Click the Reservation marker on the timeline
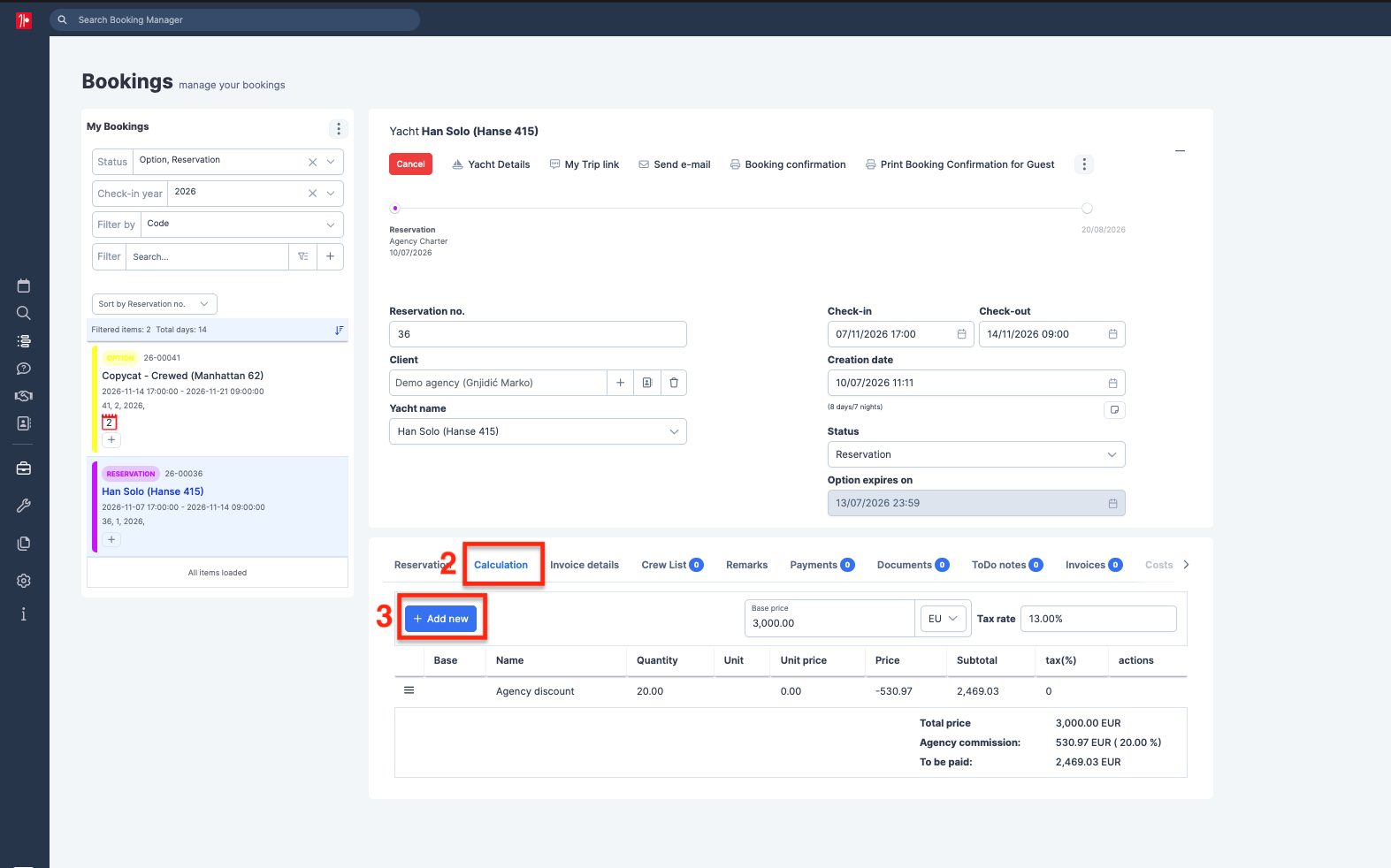This screenshot has width=1391, height=868. [395, 209]
